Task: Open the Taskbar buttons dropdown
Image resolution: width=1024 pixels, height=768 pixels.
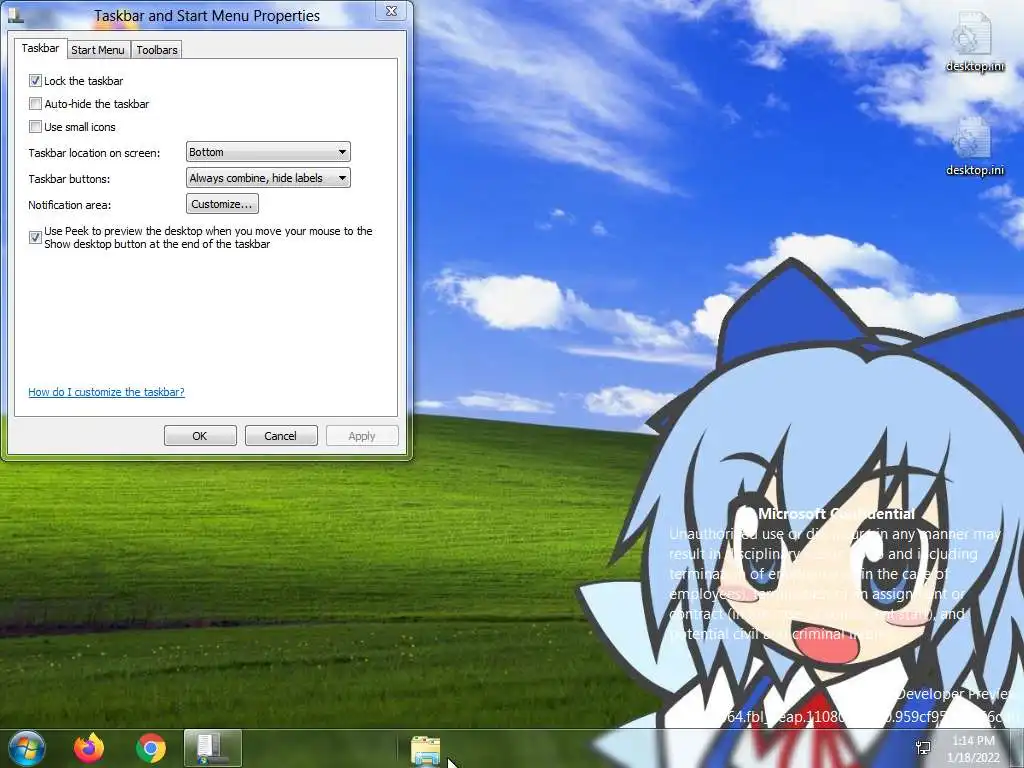Action: point(268,178)
